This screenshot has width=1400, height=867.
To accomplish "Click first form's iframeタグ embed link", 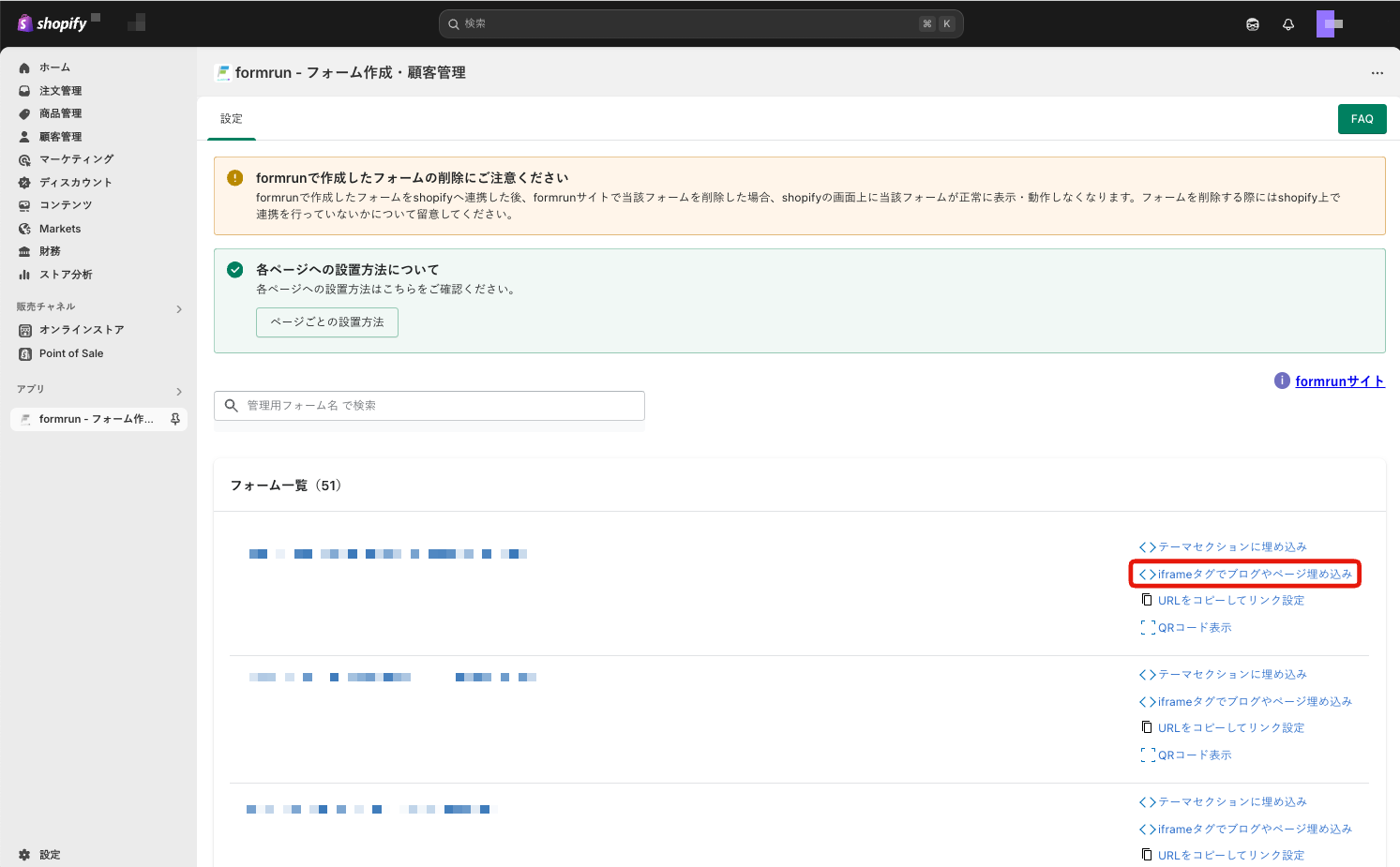I will click(x=1255, y=574).
